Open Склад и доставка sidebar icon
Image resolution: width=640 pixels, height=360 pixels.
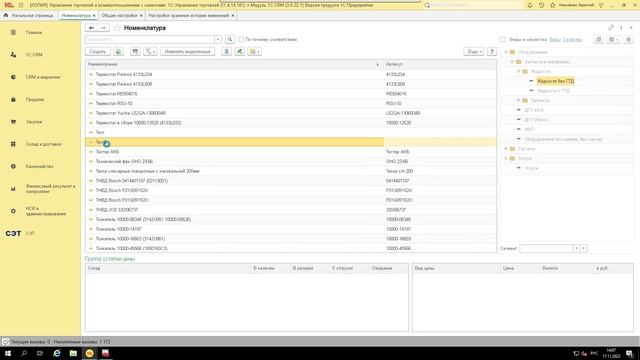pos(13,144)
